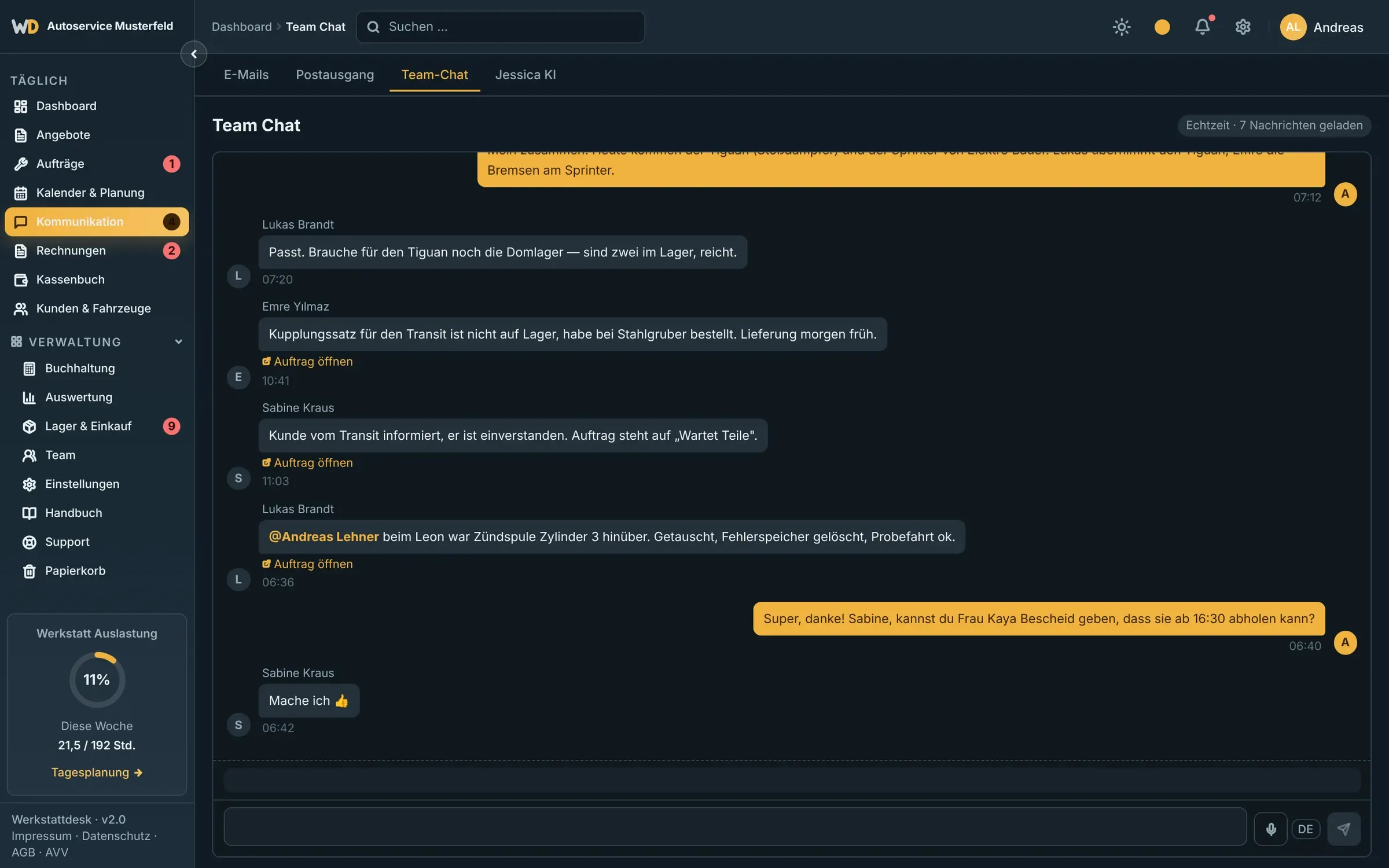Open the Tagesplanung link
This screenshot has width=1389, height=868.
(x=97, y=772)
